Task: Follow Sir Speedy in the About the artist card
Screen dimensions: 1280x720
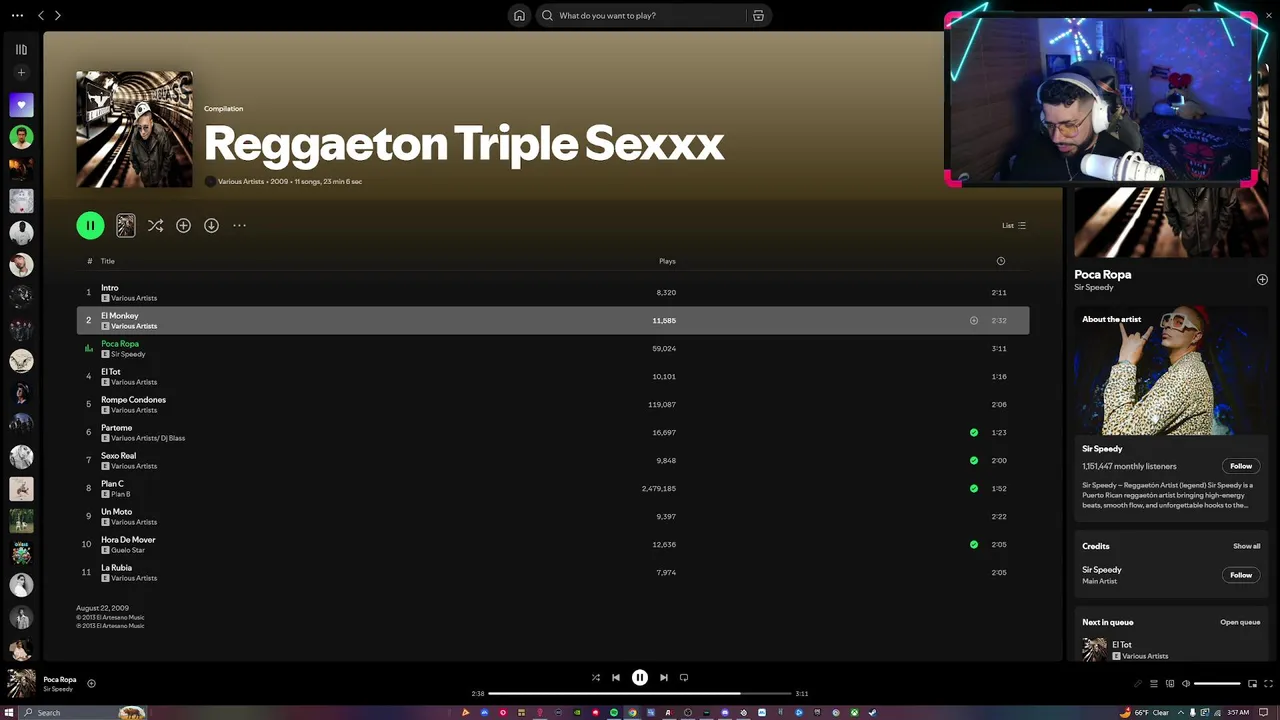Action: click(x=1241, y=466)
